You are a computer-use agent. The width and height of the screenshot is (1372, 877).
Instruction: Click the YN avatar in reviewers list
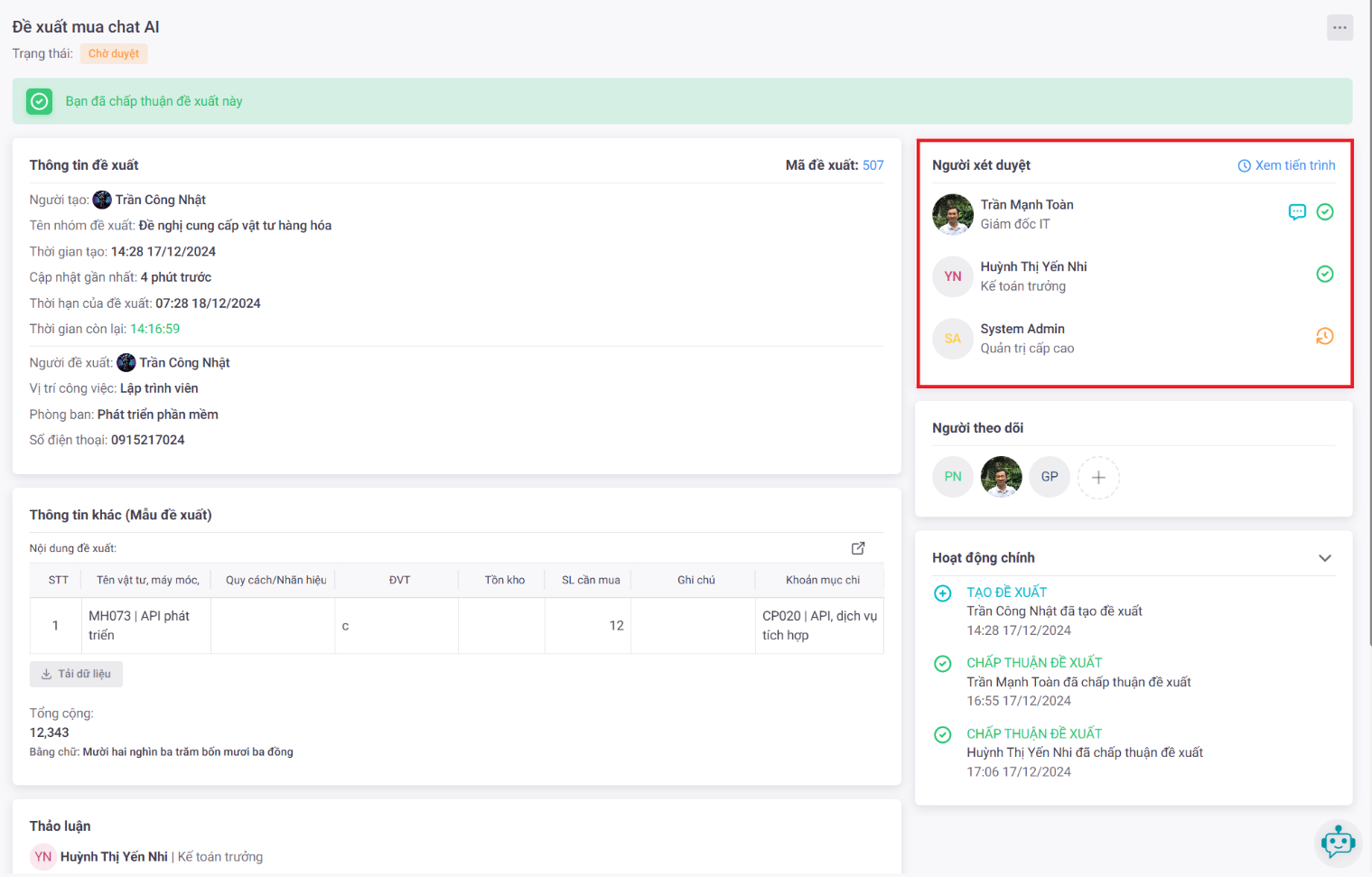click(x=953, y=276)
